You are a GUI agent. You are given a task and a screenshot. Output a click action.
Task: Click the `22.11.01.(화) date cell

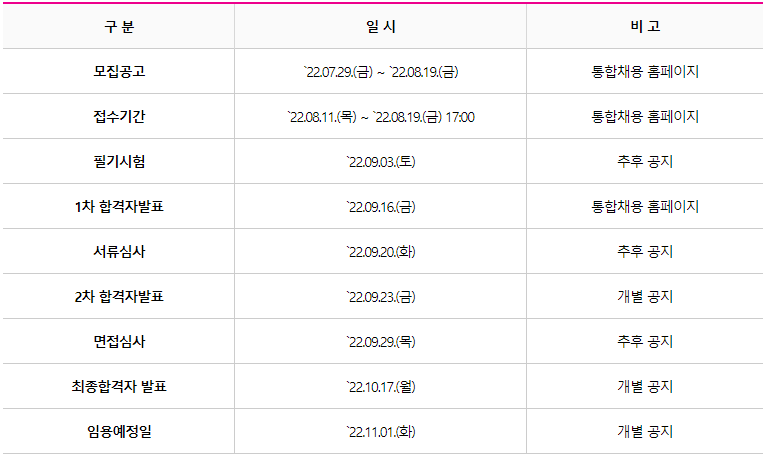[381, 432]
